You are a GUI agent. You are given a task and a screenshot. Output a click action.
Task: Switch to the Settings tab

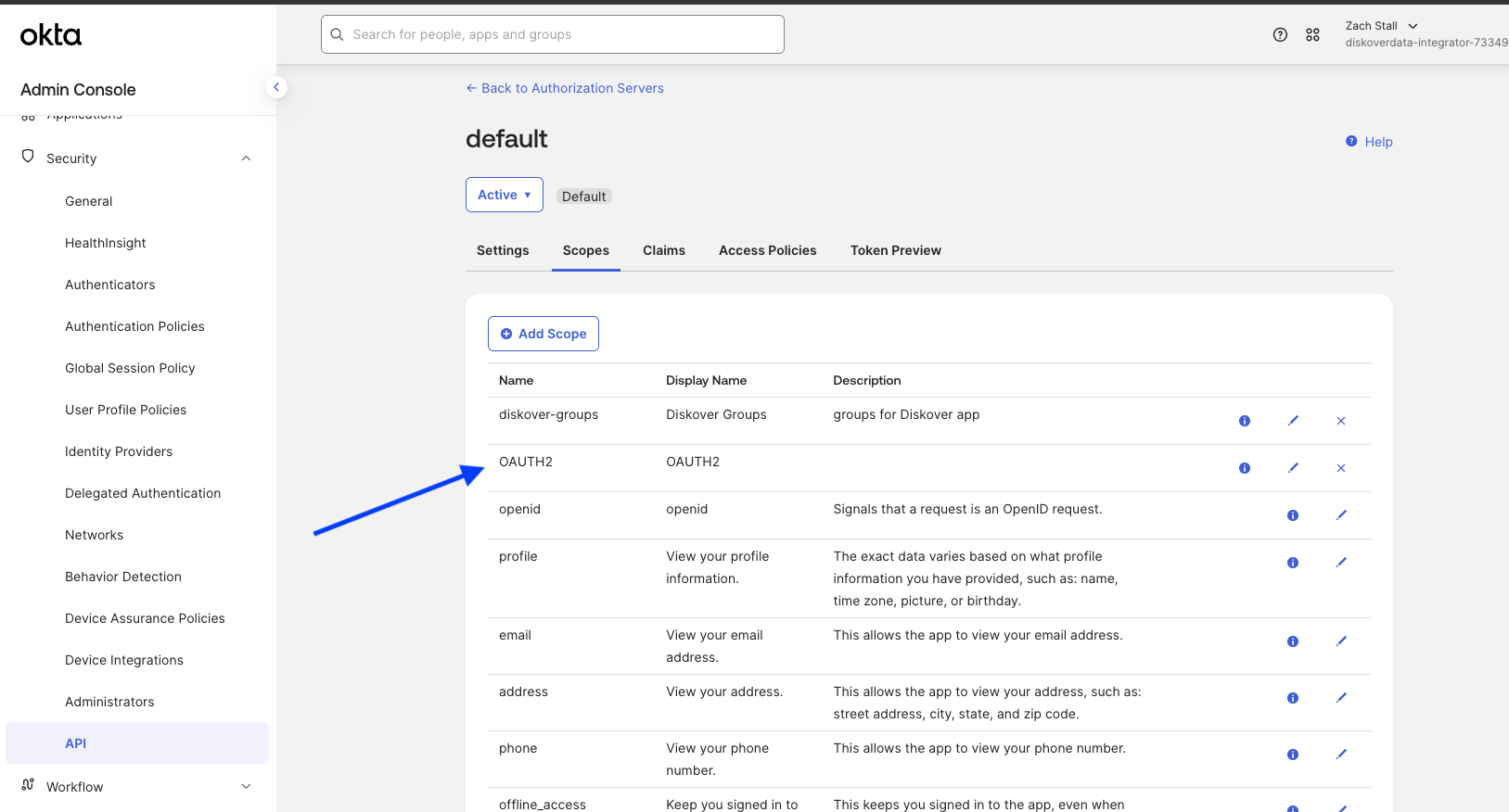(x=503, y=250)
